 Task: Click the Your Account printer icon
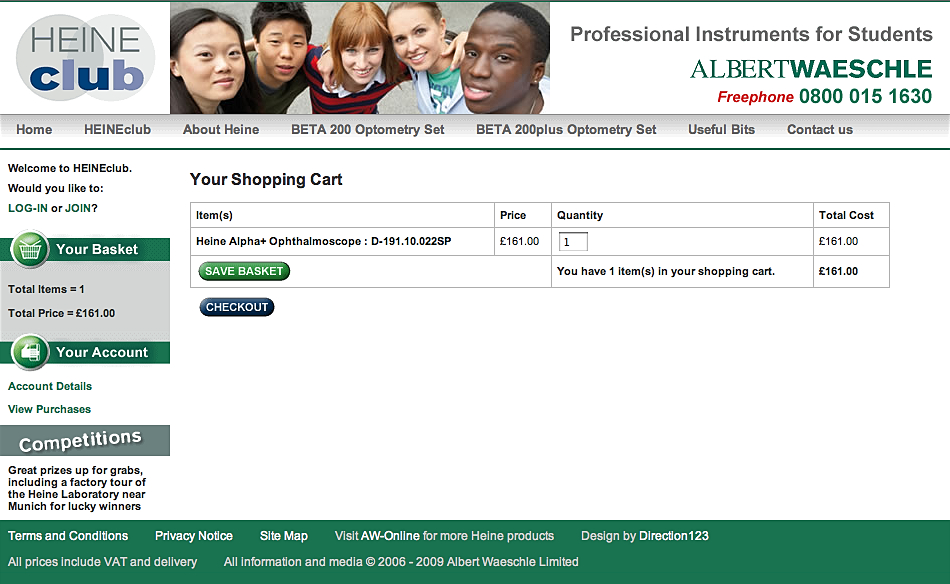30,352
